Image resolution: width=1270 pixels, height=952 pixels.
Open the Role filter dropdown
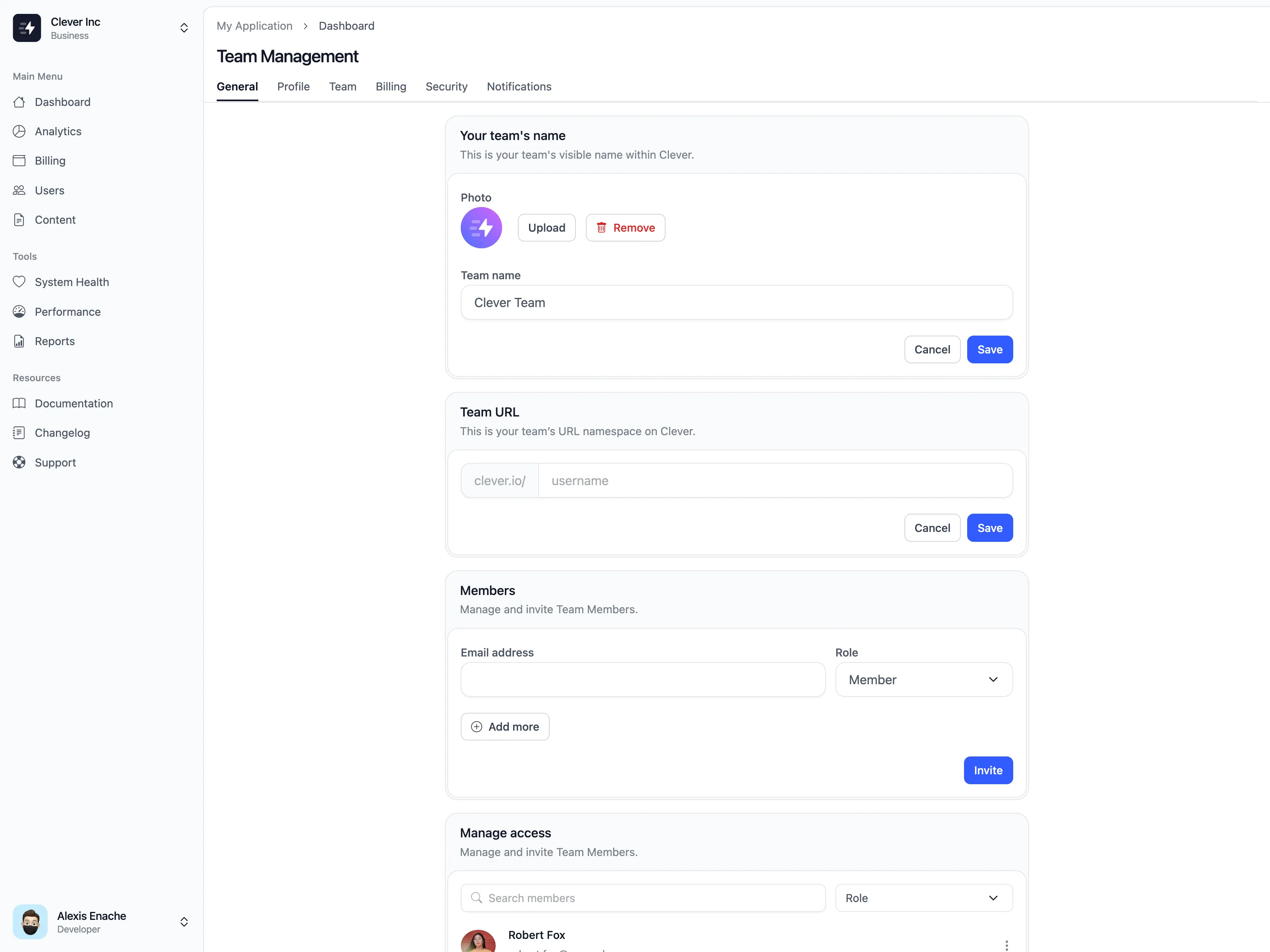[923, 898]
